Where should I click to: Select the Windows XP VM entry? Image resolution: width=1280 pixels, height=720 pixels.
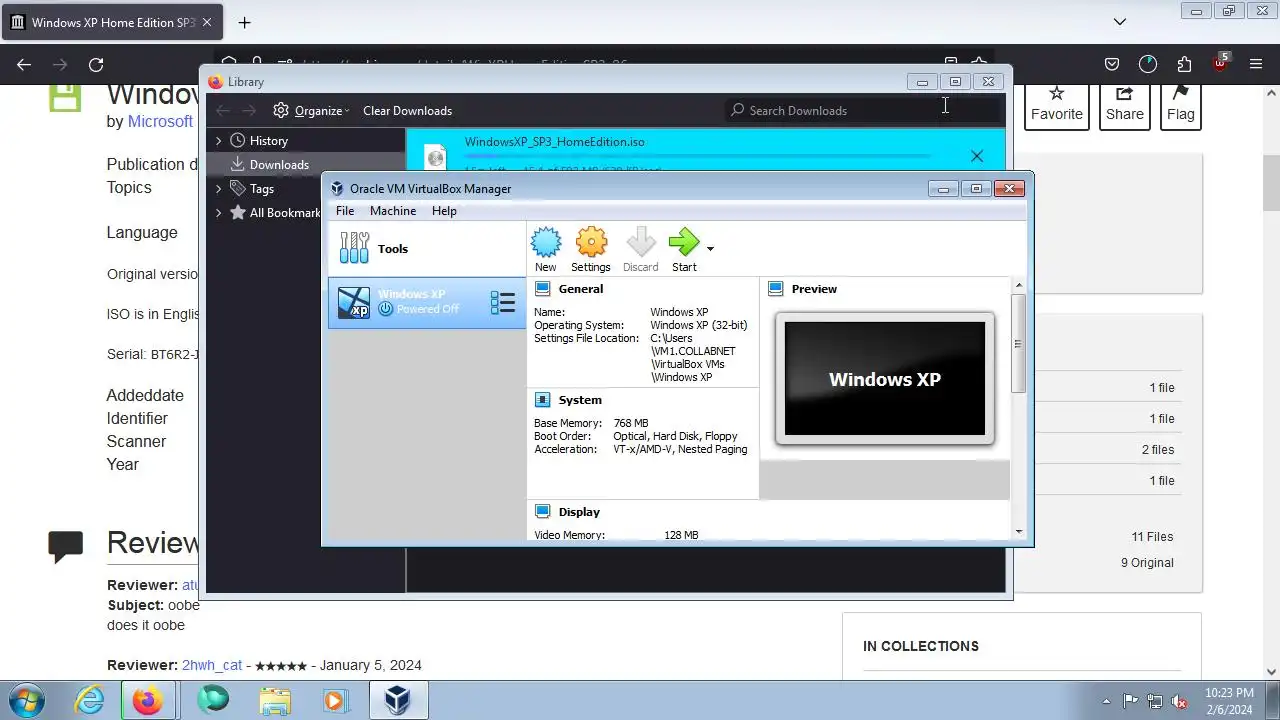click(427, 302)
